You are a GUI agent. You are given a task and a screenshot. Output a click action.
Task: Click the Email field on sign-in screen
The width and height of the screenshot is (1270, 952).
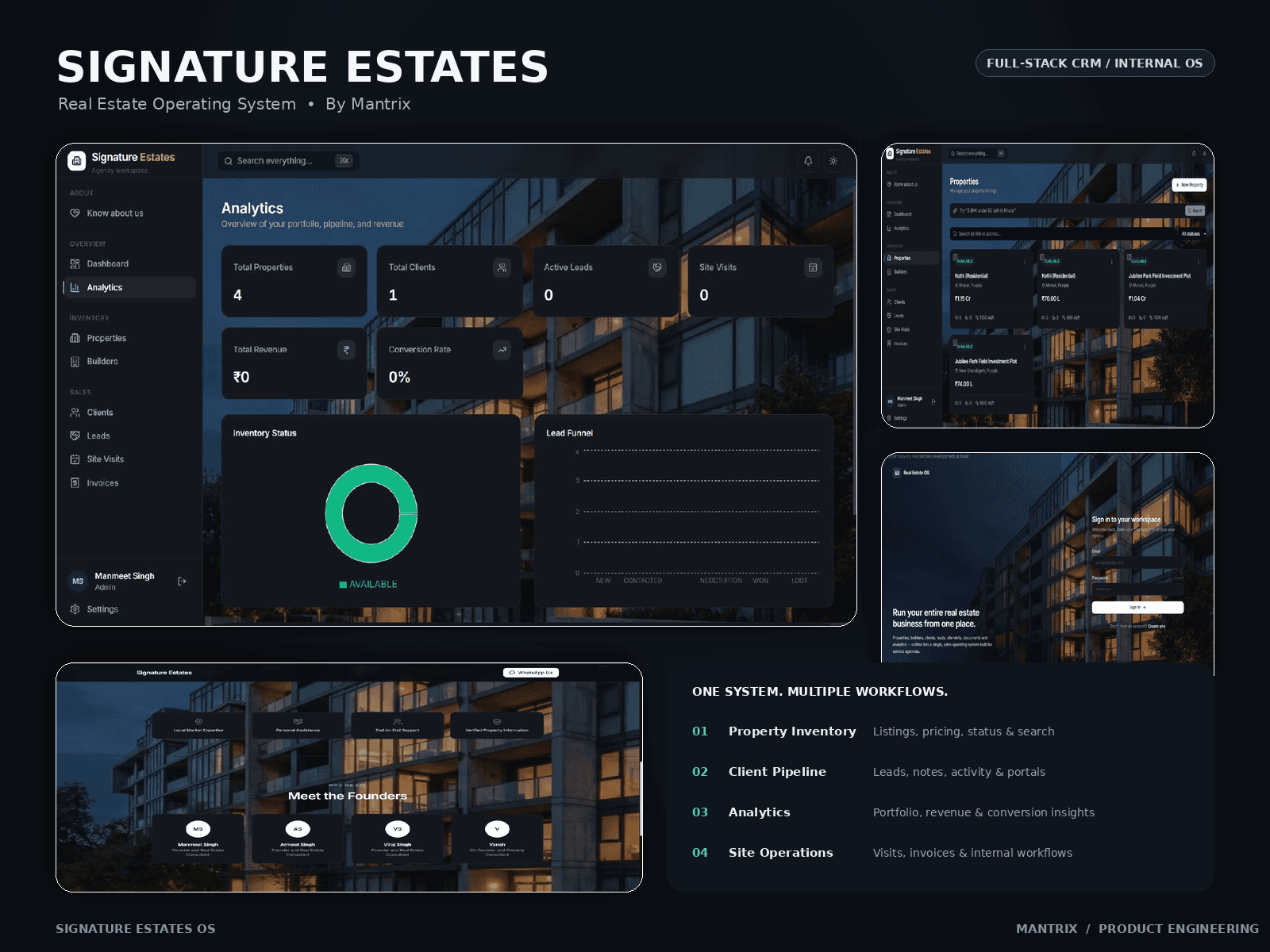1138,562
